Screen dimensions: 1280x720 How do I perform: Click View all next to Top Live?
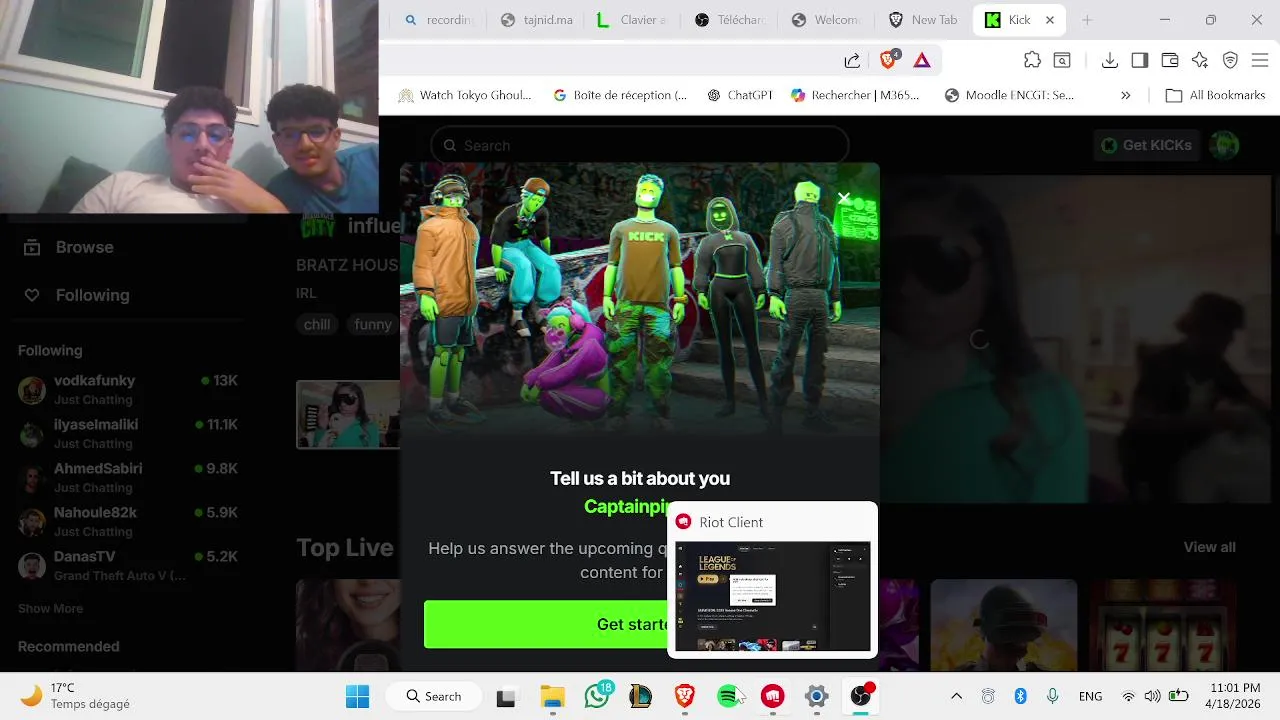1209,547
